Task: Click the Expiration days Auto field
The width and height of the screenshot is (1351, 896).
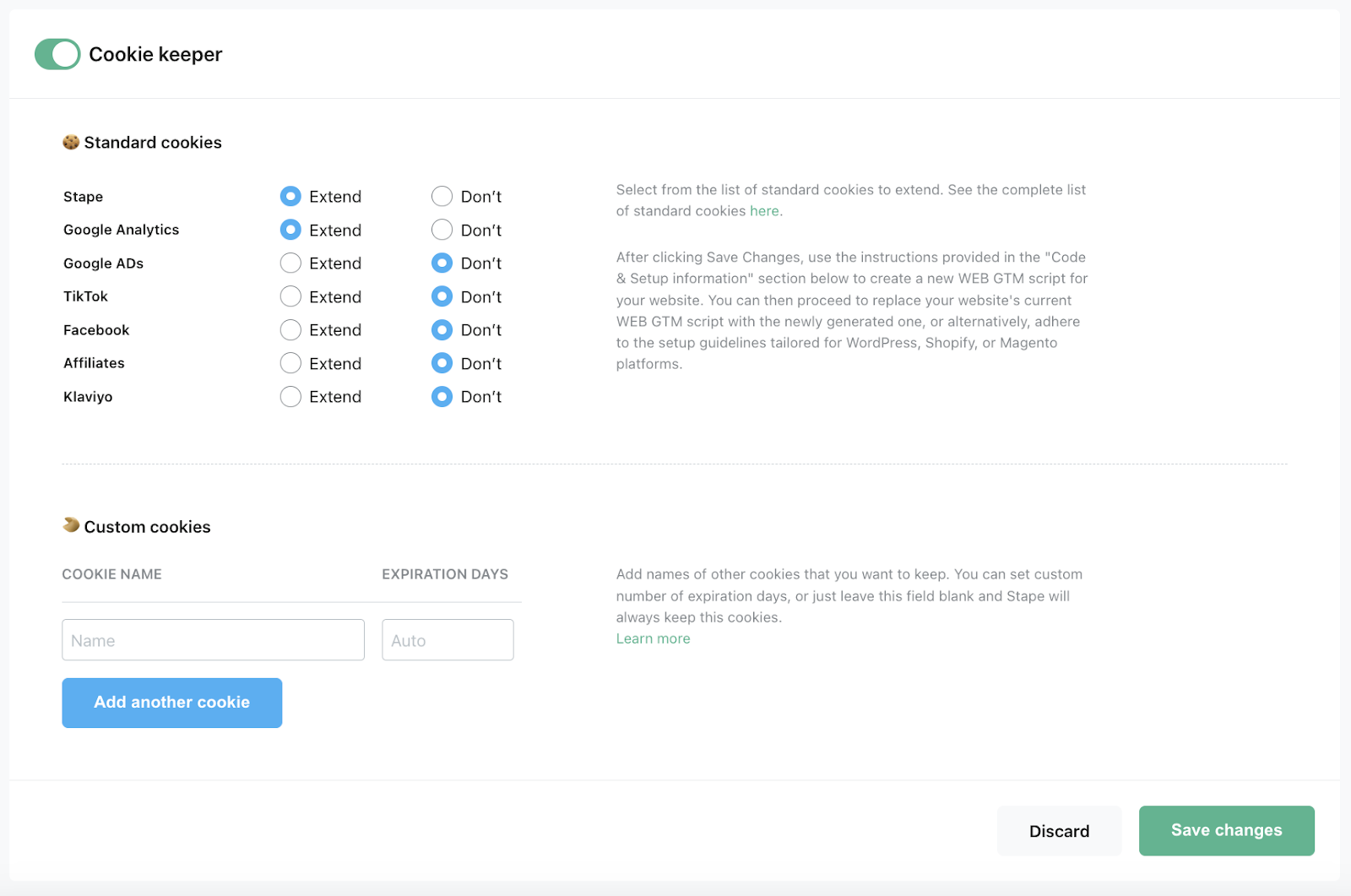Action: pyautogui.click(x=448, y=640)
